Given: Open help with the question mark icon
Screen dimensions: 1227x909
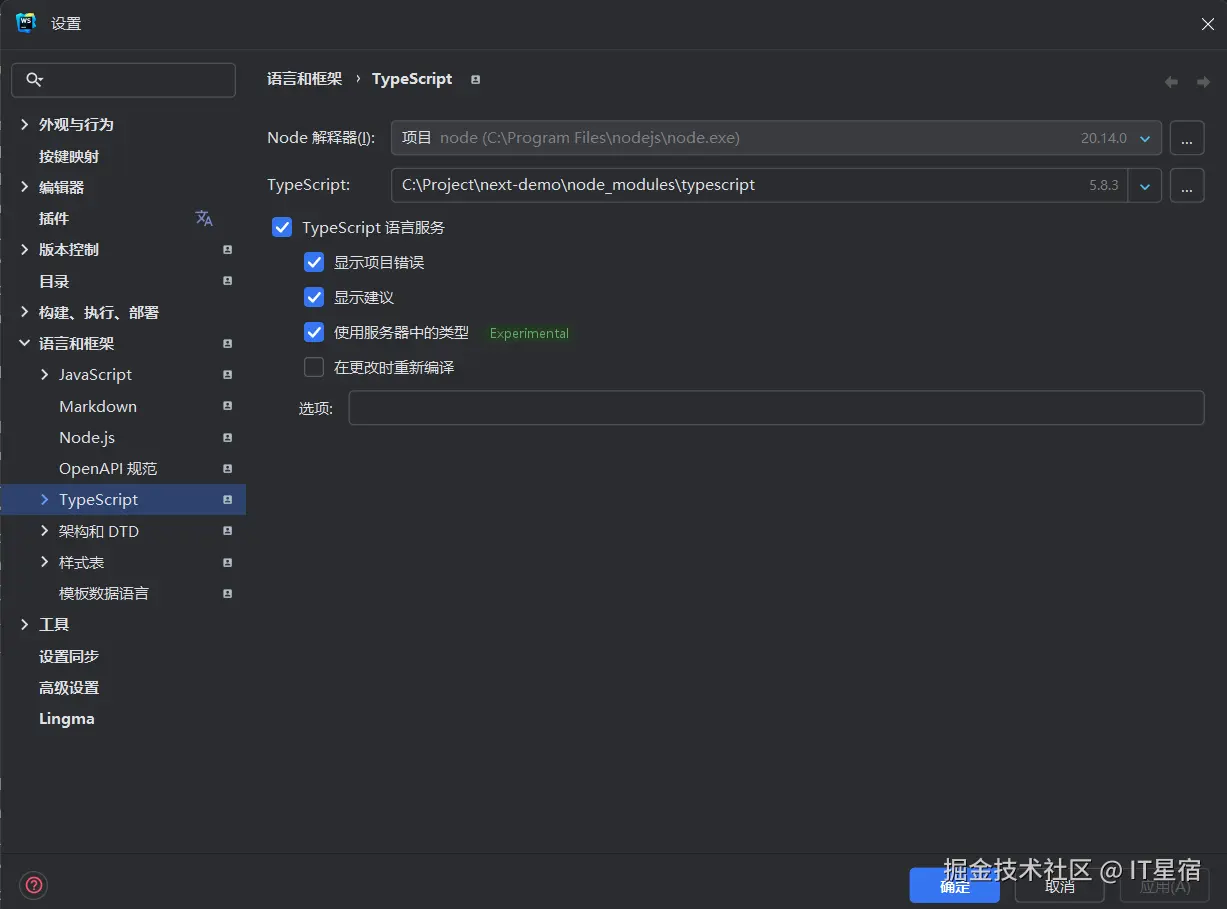Looking at the screenshot, I should click(34, 885).
